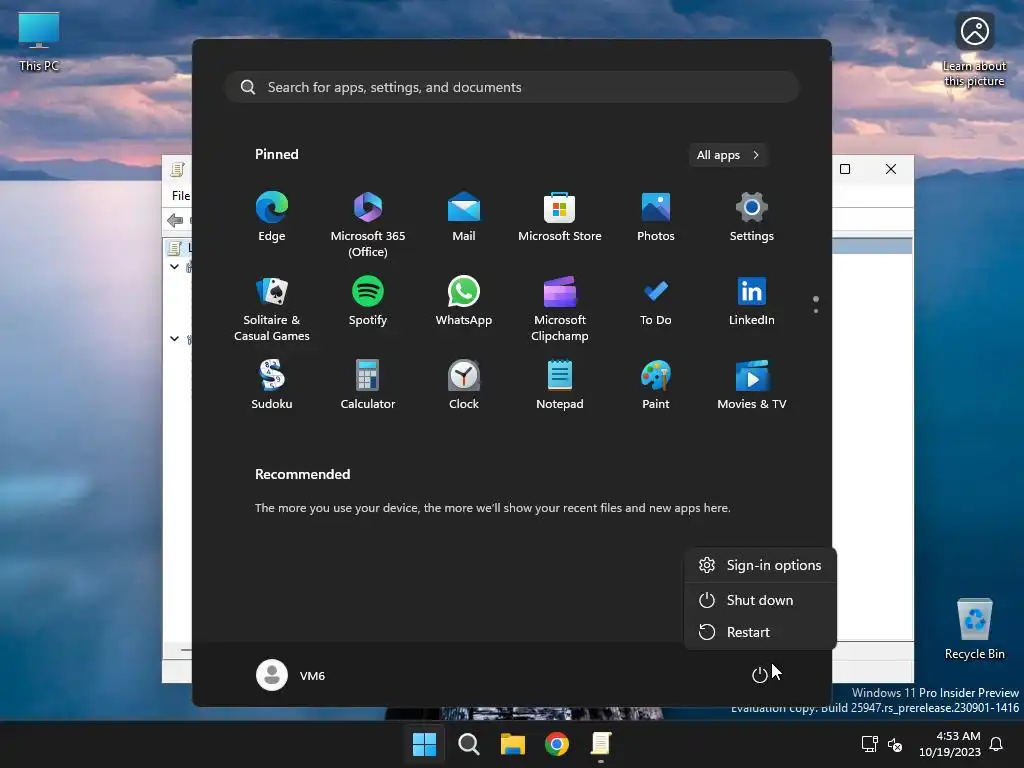Screen dimensions: 1024x768
Task: Open Spotify
Action: pos(368,301)
